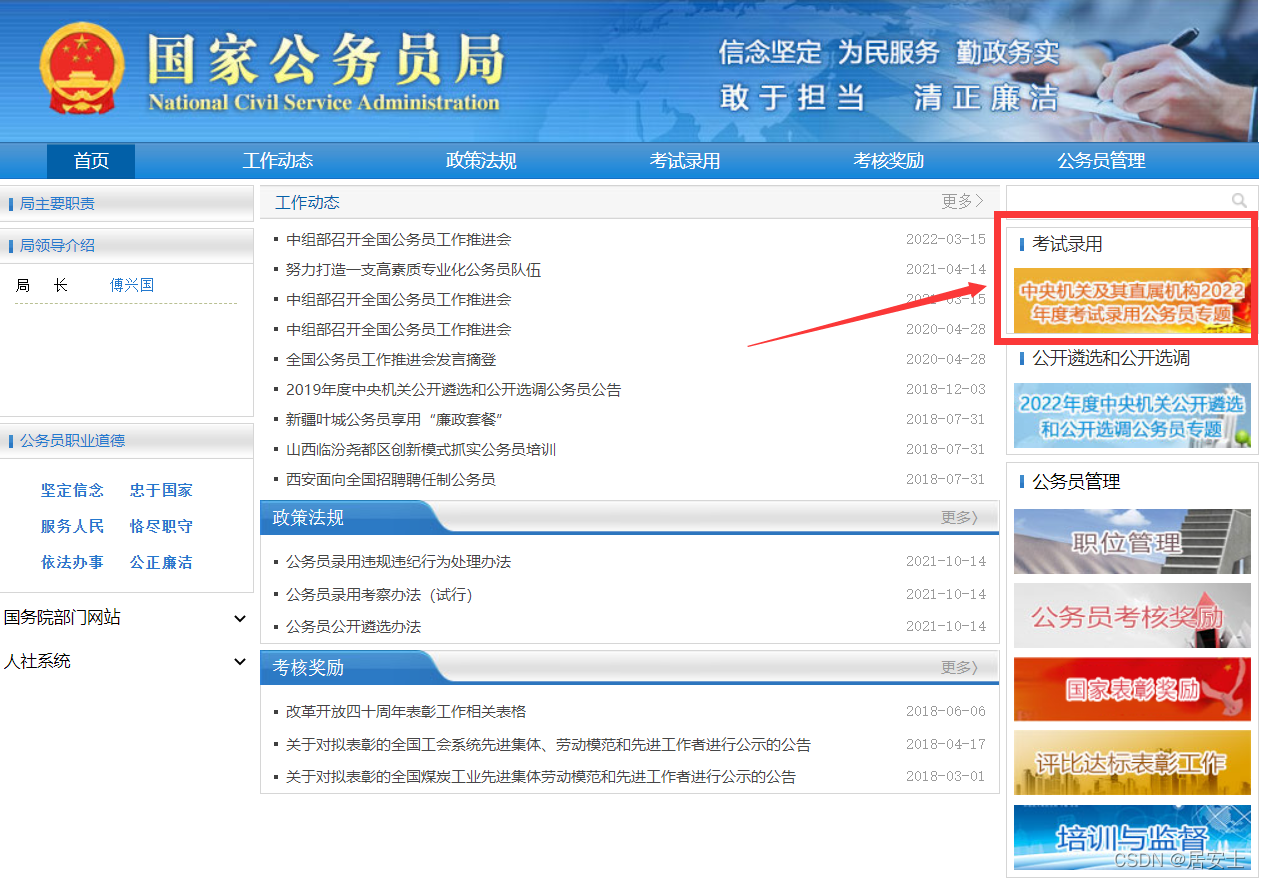Open the 评比达标表彰工作 banner
The image size is (1261, 879).
click(1132, 763)
